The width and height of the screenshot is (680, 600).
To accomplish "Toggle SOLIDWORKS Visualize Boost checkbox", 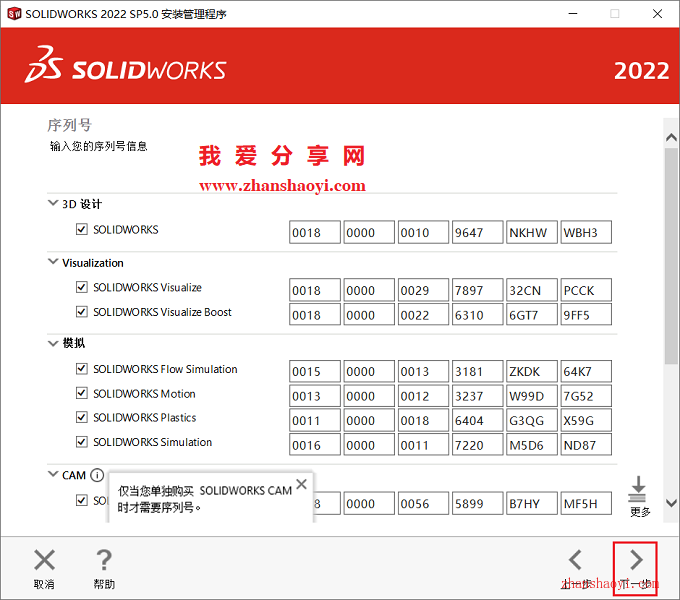I will 82,312.
